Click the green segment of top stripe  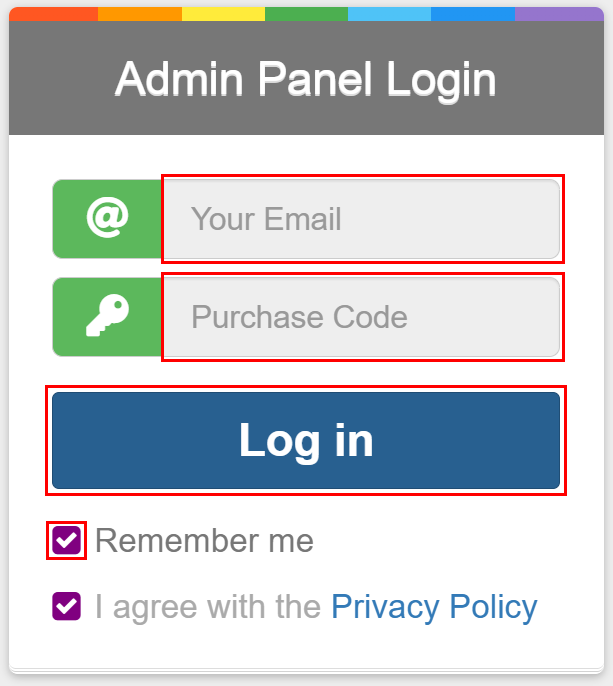click(306, 14)
